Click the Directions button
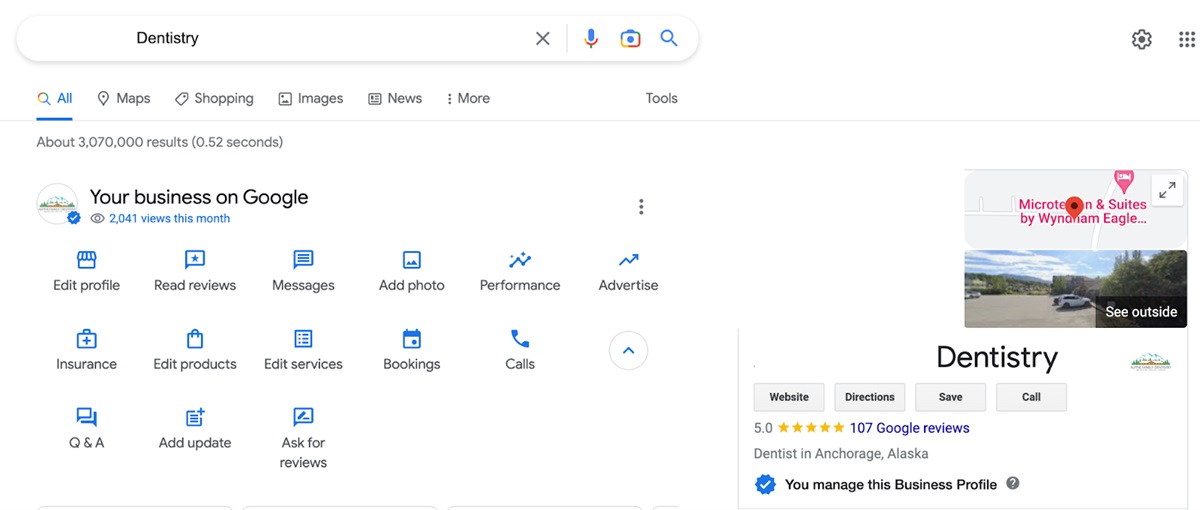This screenshot has height=510, width=1200. [x=870, y=397]
